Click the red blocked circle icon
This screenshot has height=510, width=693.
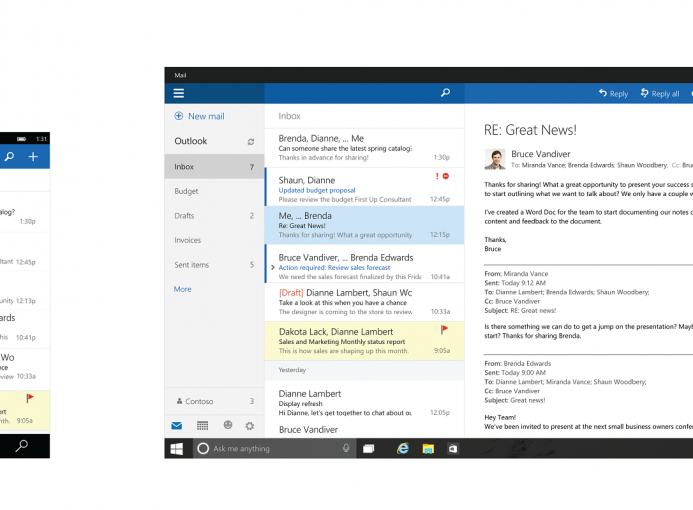tap(446, 176)
